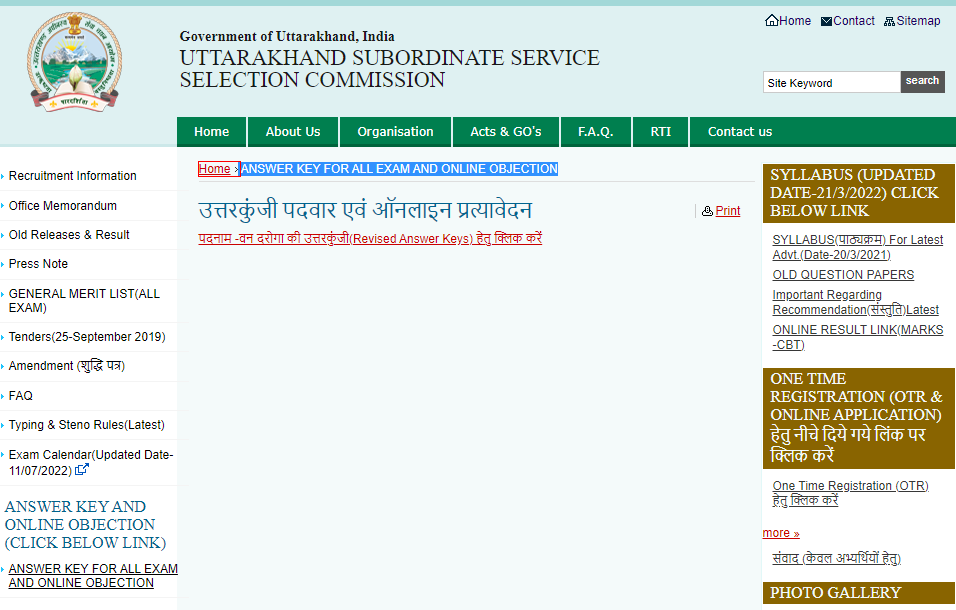
Task: Open ANSWER KEY FOR ALL EXAM sidebar link
Action: pyautogui.click(x=93, y=575)
